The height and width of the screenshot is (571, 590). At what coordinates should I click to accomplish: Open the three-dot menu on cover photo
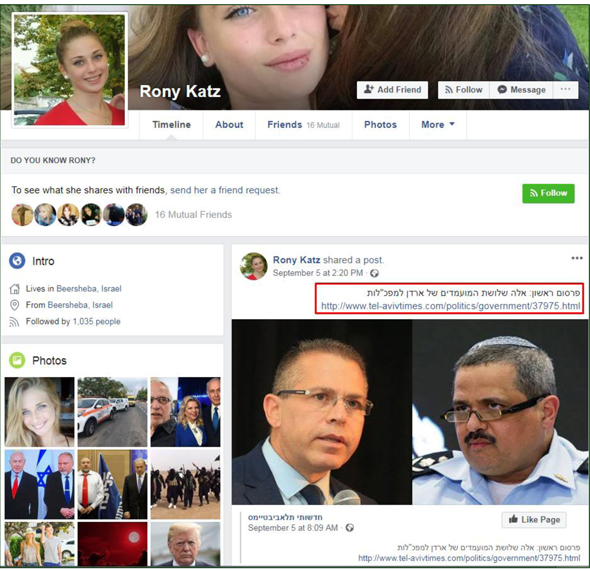(566, 90)
